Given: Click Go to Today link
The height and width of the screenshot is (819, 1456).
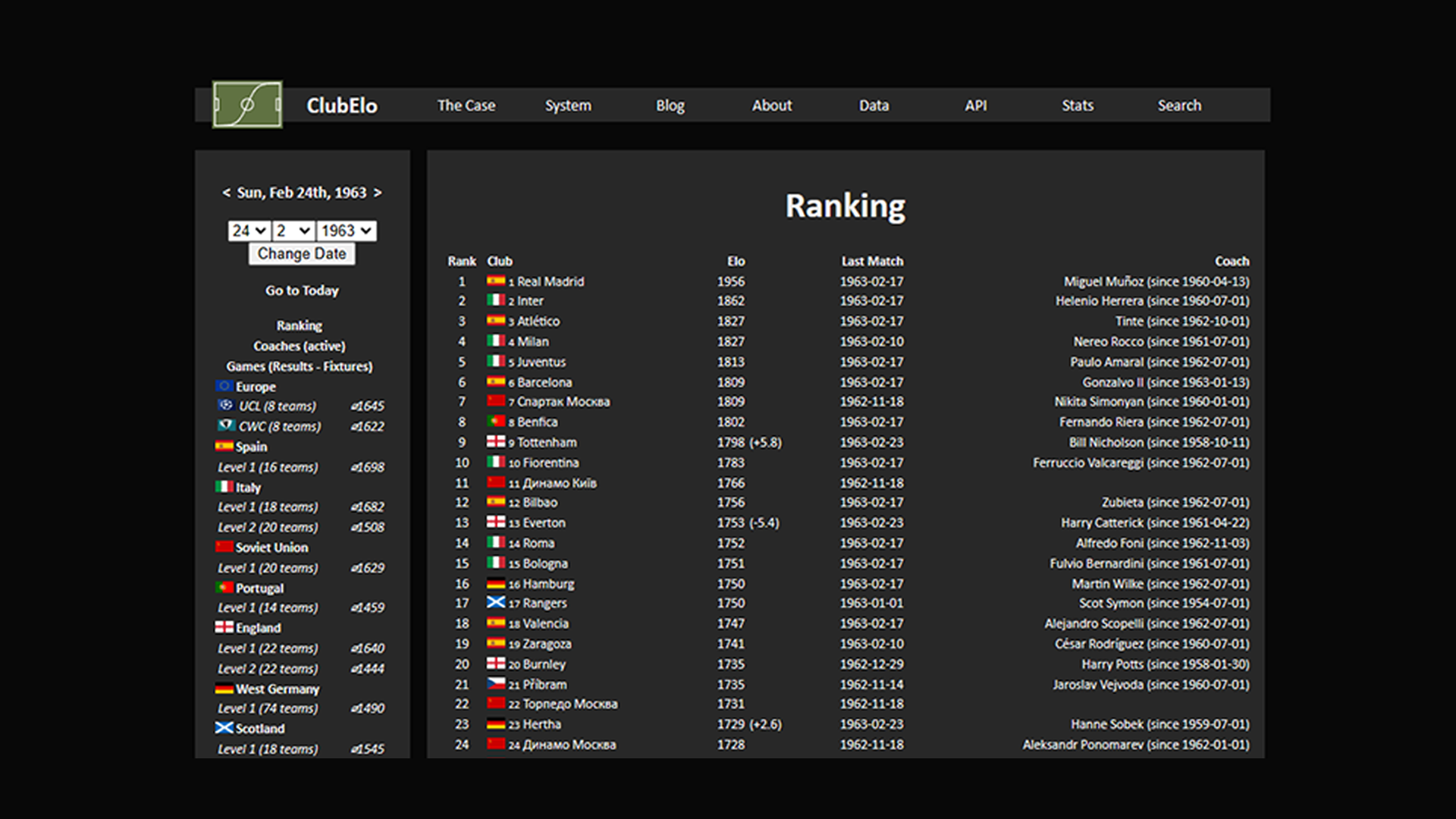Looking at the screenshot, I should point(302,290).
